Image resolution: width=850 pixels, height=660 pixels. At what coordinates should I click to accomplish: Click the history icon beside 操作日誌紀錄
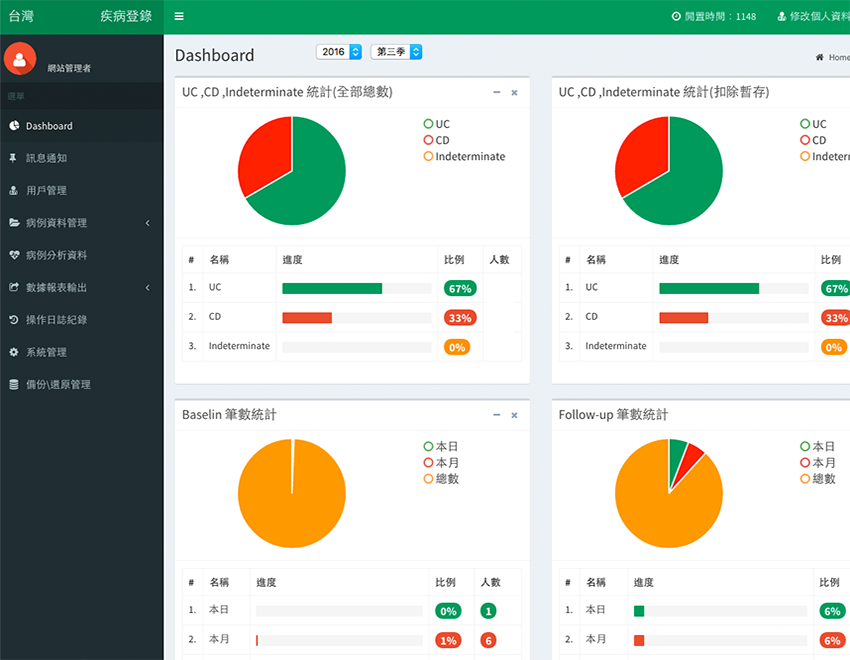pyautogui.click(x=14, y=320)
